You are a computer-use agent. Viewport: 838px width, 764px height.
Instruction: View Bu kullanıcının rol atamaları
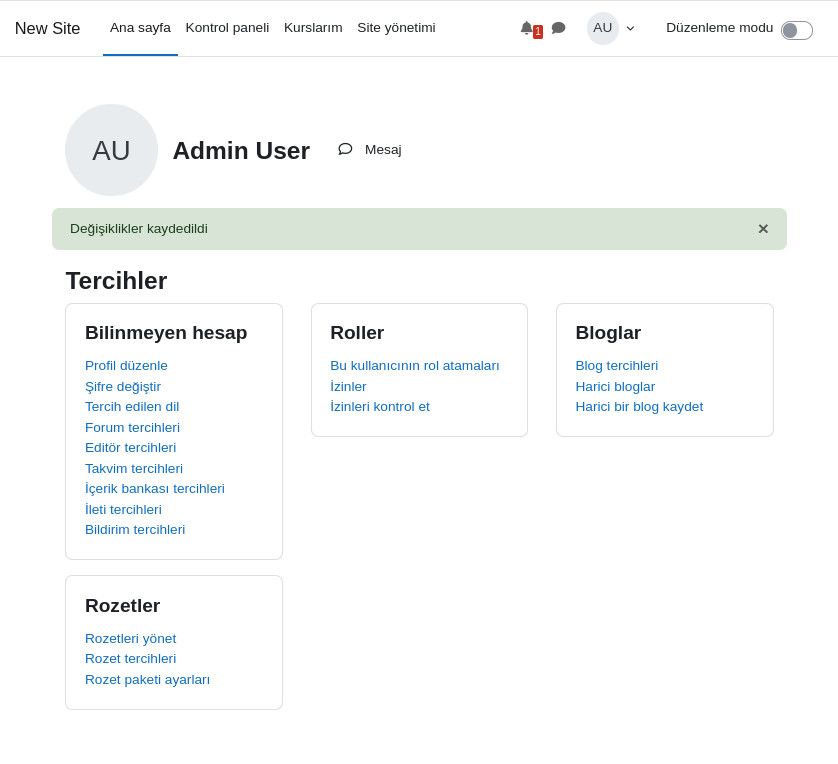414,365
